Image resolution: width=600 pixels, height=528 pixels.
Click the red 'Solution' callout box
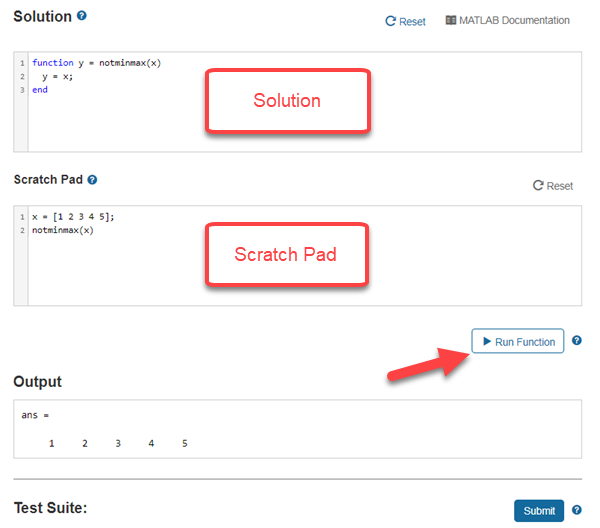click(x=287, y=101)
